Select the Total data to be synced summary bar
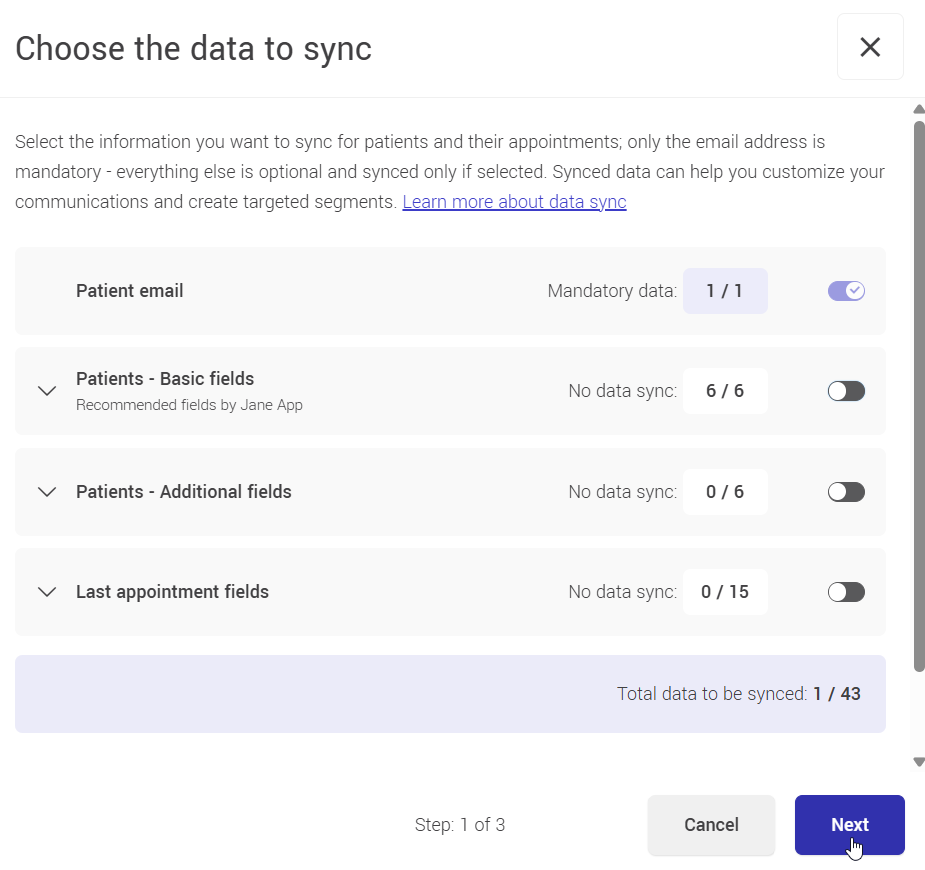 450,693
